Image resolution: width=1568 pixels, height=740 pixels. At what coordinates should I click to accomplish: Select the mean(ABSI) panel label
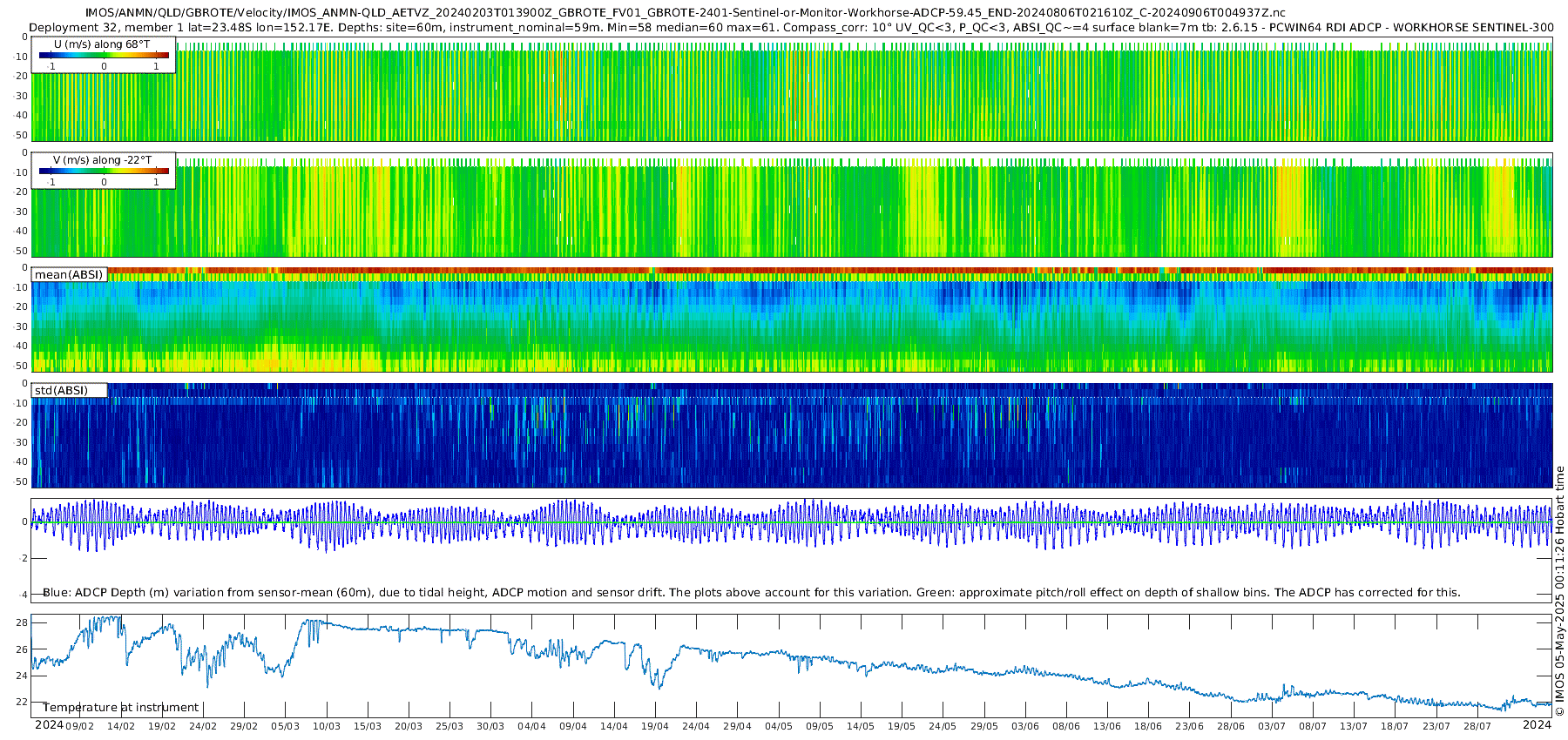coord(69,274)
